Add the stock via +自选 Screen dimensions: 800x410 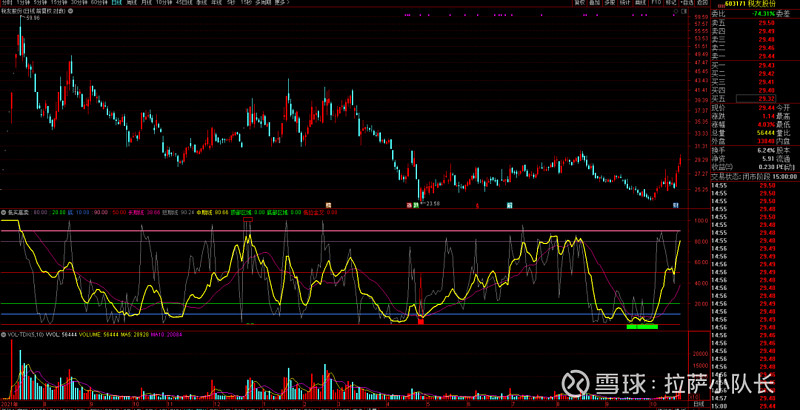(639, 4)
